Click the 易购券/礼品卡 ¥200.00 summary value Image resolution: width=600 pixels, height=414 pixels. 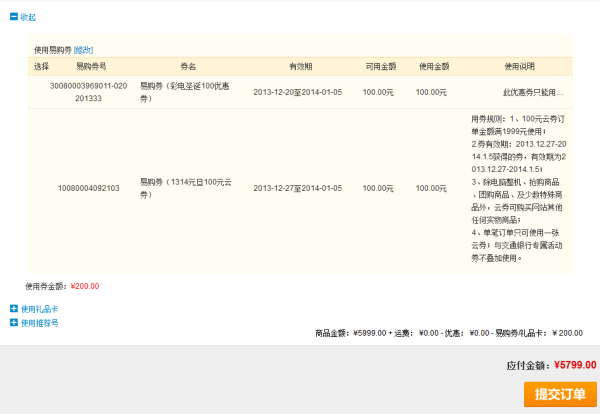click(568, 333)
